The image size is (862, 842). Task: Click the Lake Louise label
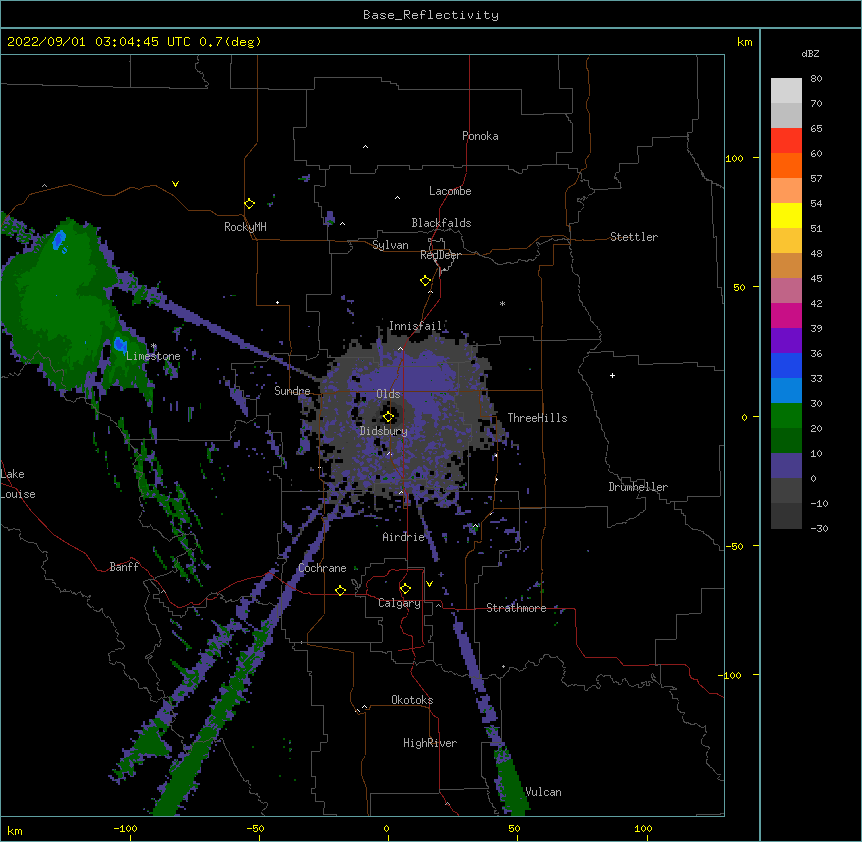pyautogui.click(x=18, y=484)
